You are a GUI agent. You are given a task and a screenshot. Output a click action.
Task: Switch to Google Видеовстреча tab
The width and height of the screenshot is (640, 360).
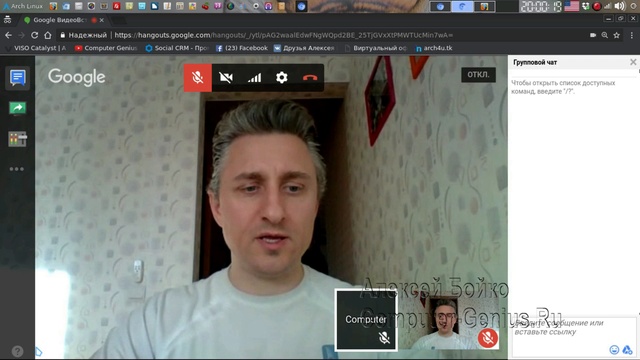(x=59, y=20)
